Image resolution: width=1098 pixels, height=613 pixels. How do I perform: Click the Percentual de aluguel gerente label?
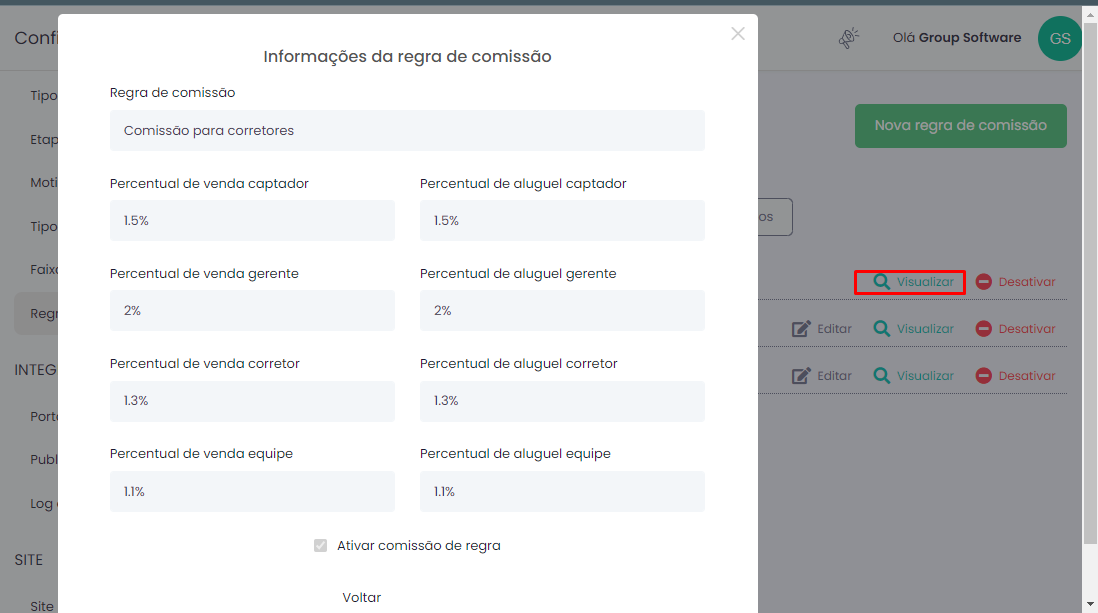[518, 273]
